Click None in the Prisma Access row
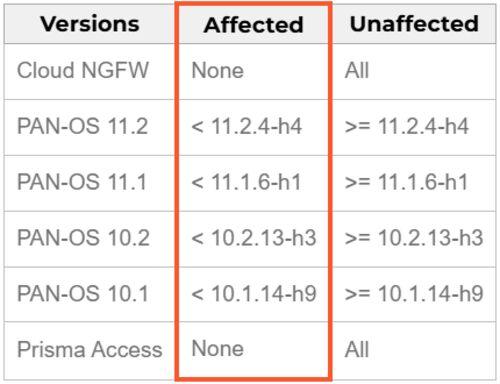Image resolution: width=500 pixels, height=384 pixels. click(218, 348)
